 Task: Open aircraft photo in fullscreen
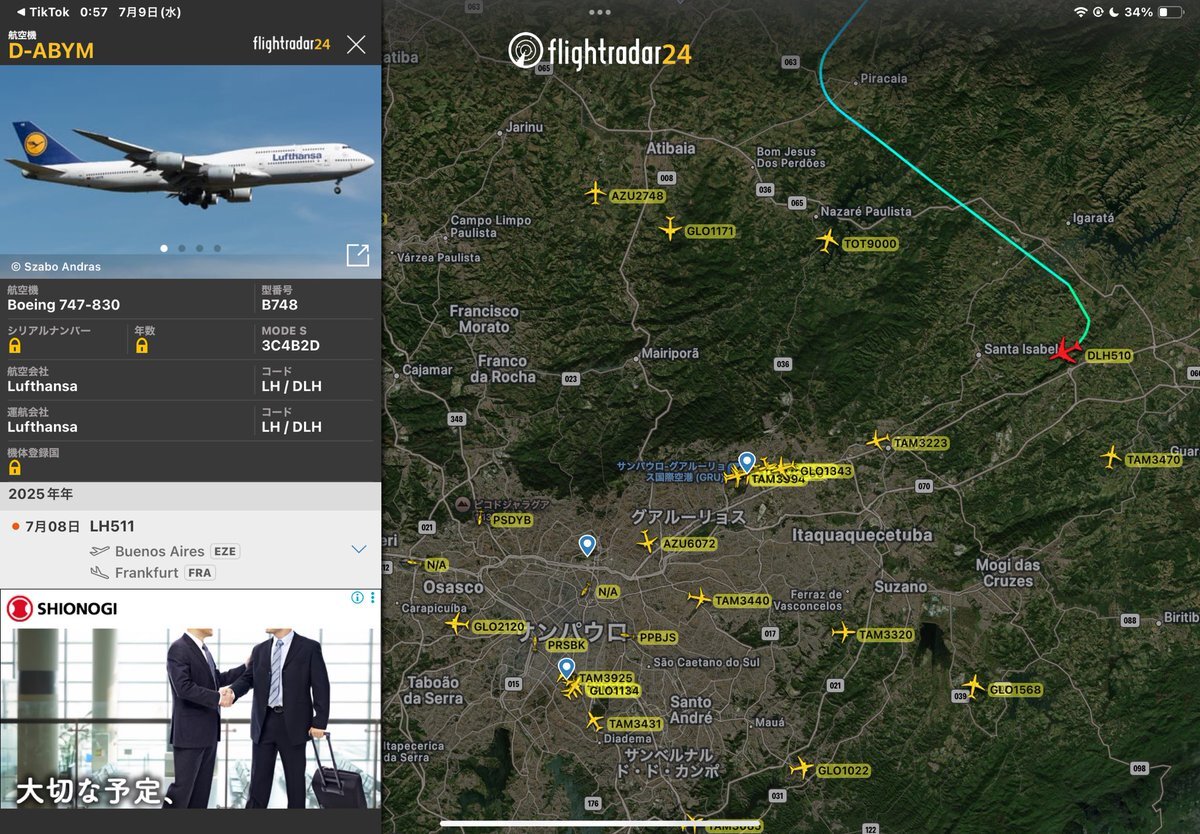coord(357,255)
